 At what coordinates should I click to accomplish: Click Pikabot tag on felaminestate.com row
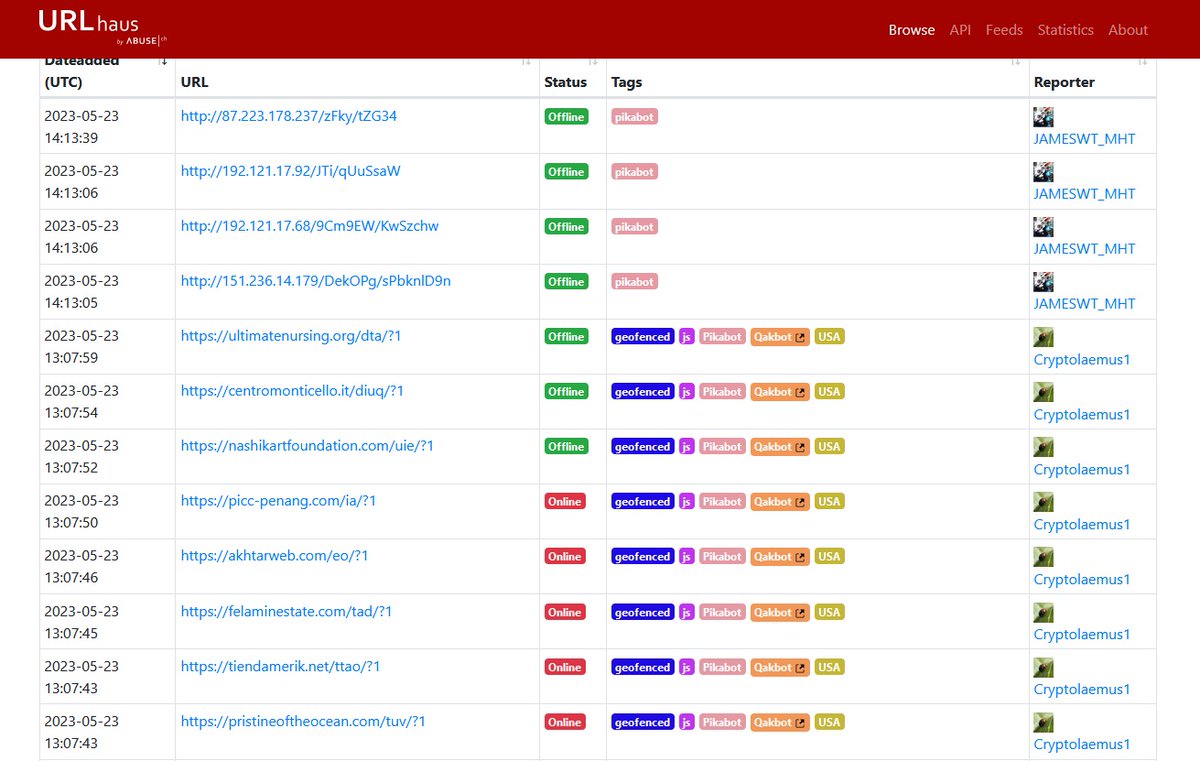[x=723, y=612]
